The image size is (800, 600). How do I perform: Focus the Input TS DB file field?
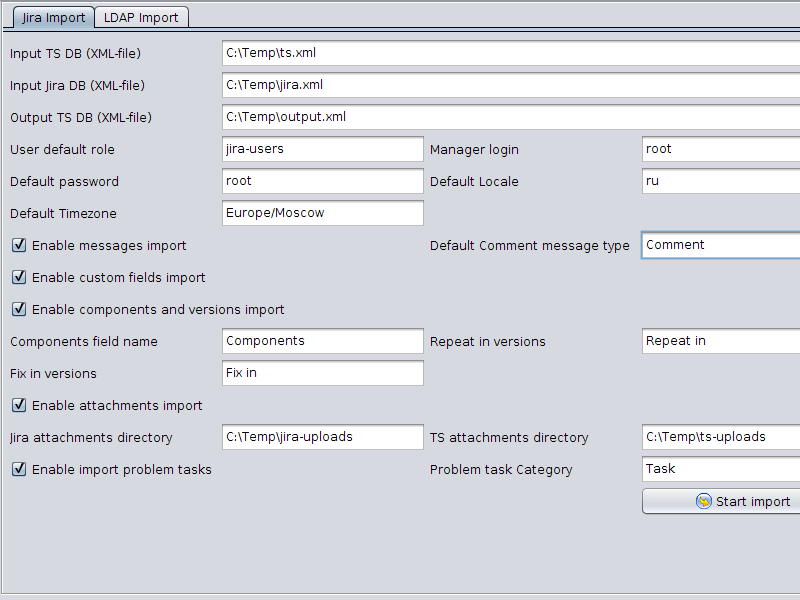pos(511,53)
